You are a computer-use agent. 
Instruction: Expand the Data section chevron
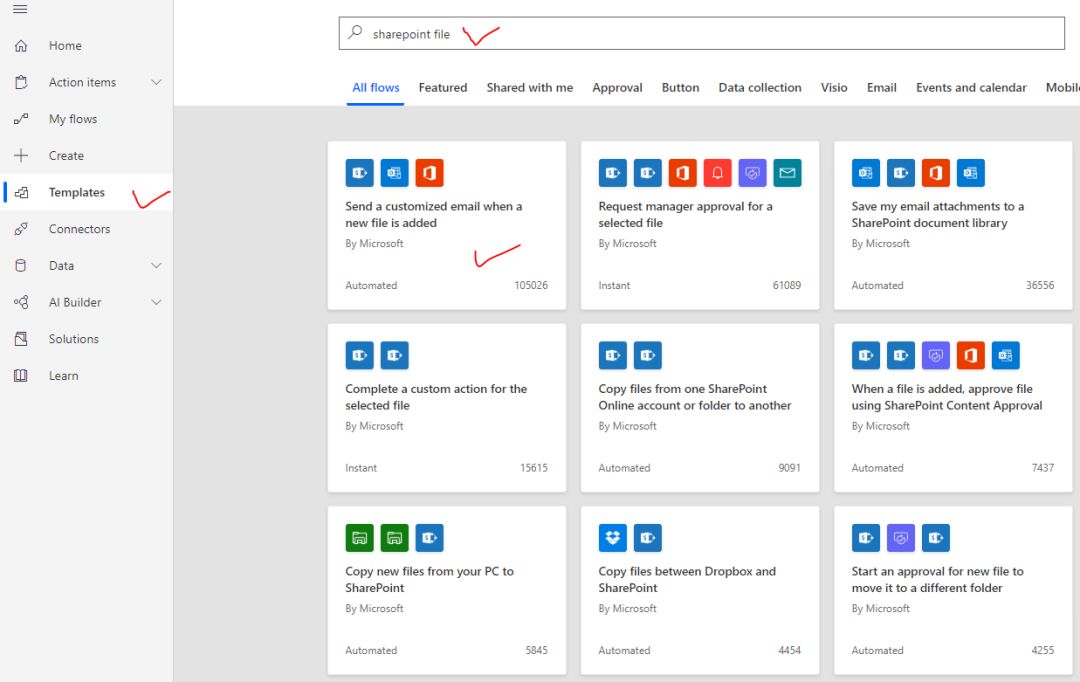(x=156, y=265)
